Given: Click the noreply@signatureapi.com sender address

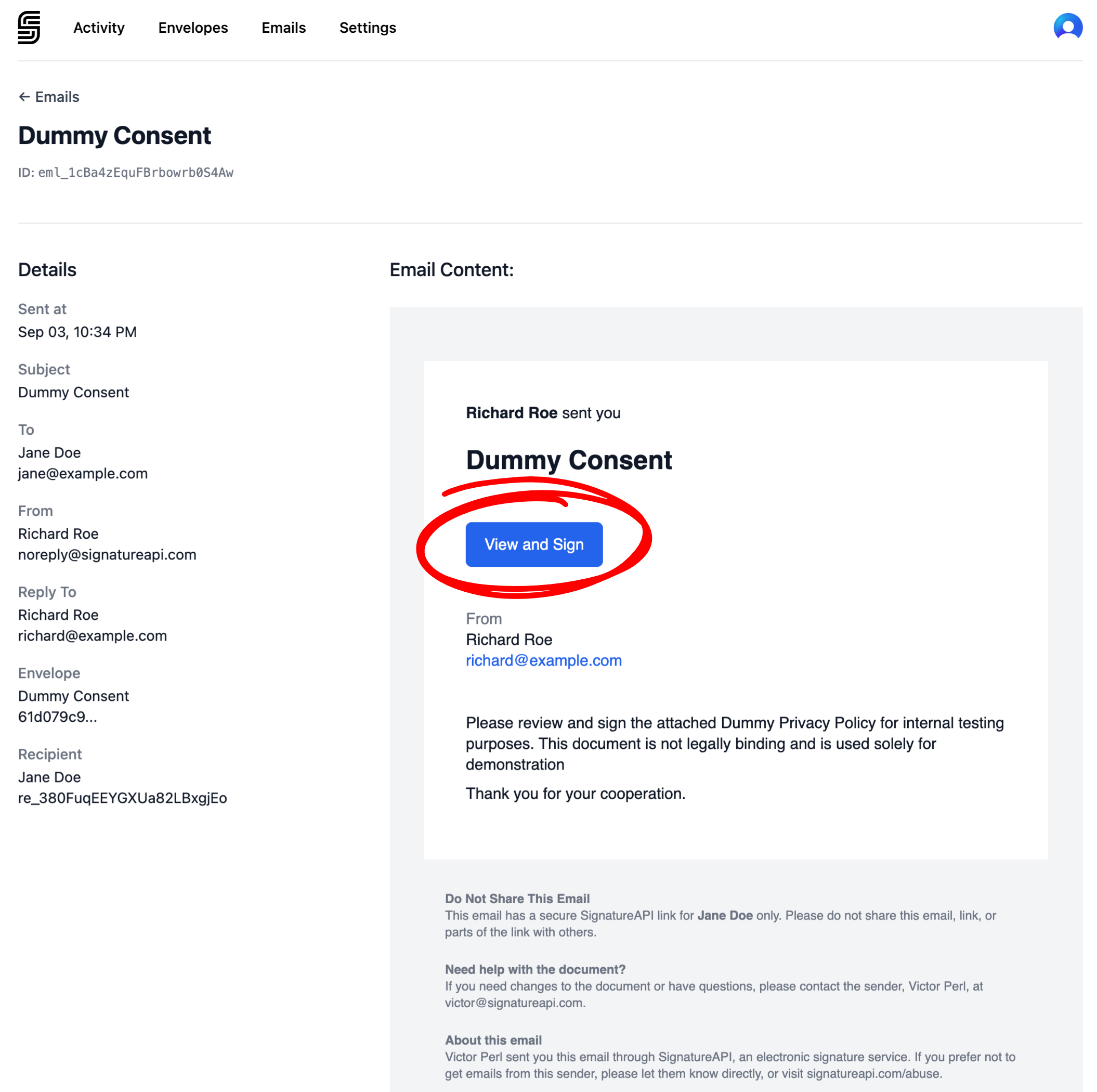Looking at the screenshot, I should [x=107, y=555].
